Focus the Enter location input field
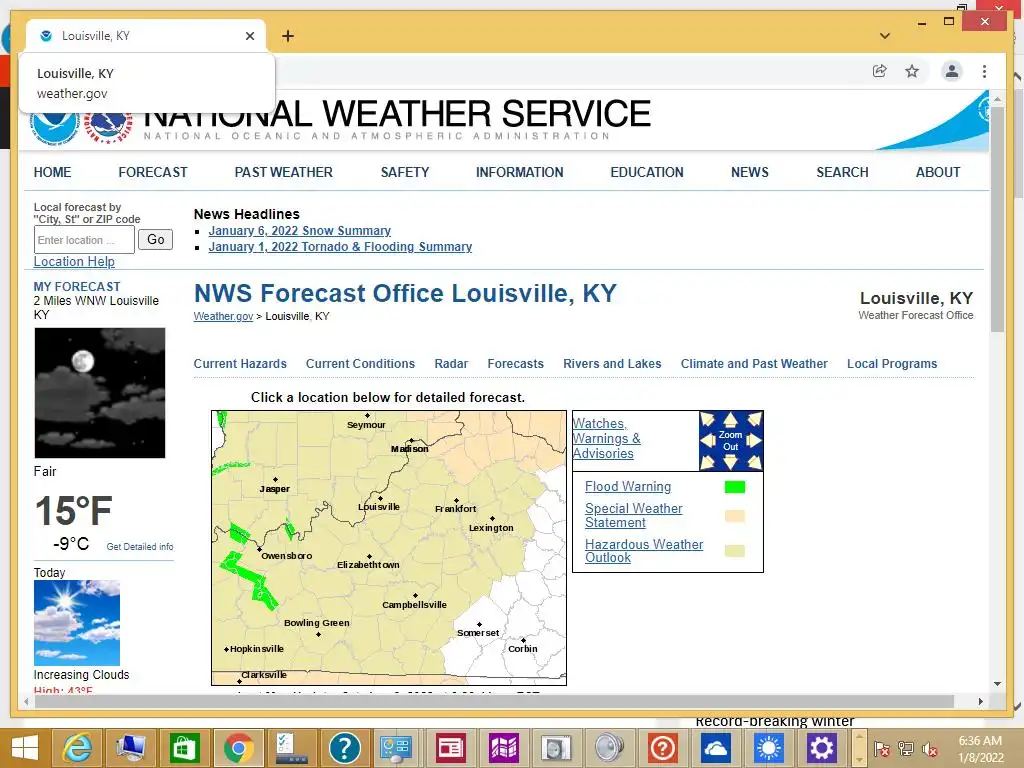1024x768 pixels. coord(84,240)
